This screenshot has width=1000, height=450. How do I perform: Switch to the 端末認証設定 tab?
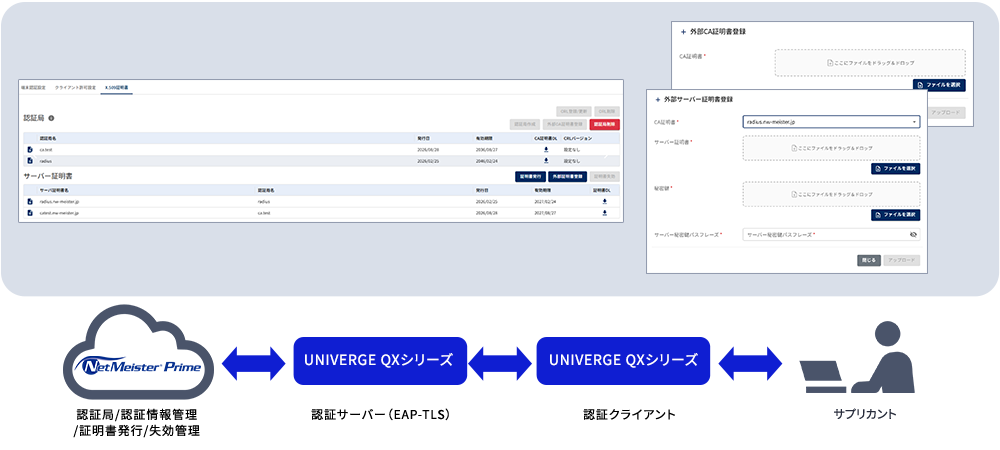[34, 87]
